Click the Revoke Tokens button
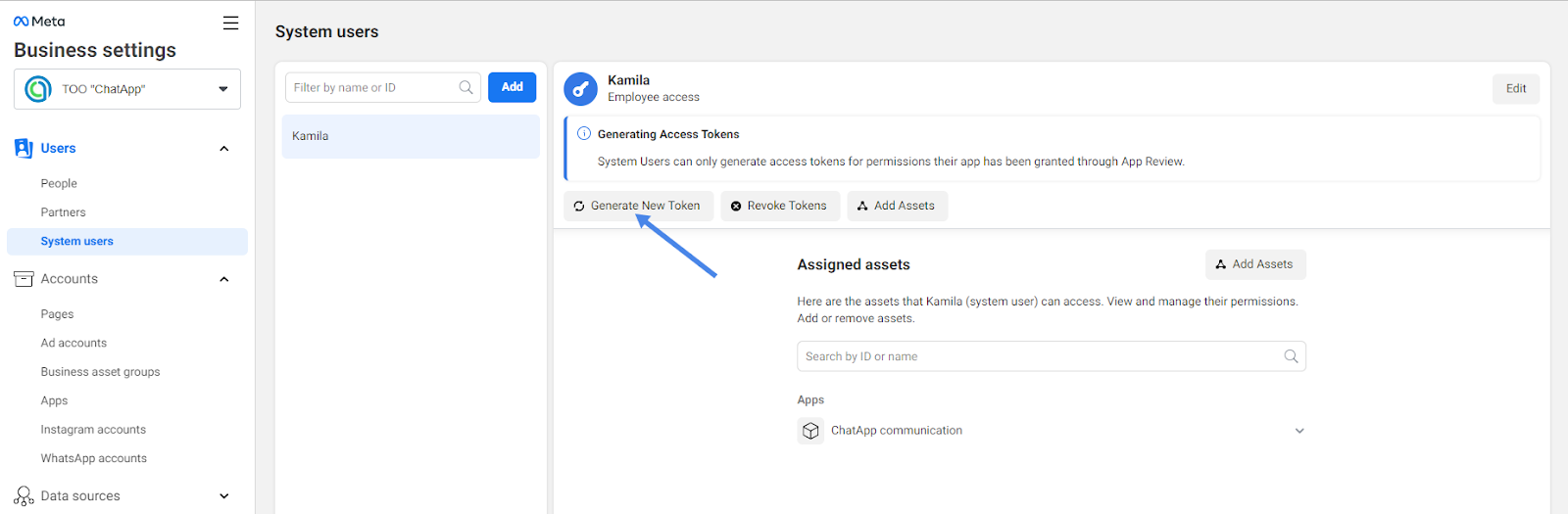This screenshot has width=1568, height=514. [x=779, y=206]
